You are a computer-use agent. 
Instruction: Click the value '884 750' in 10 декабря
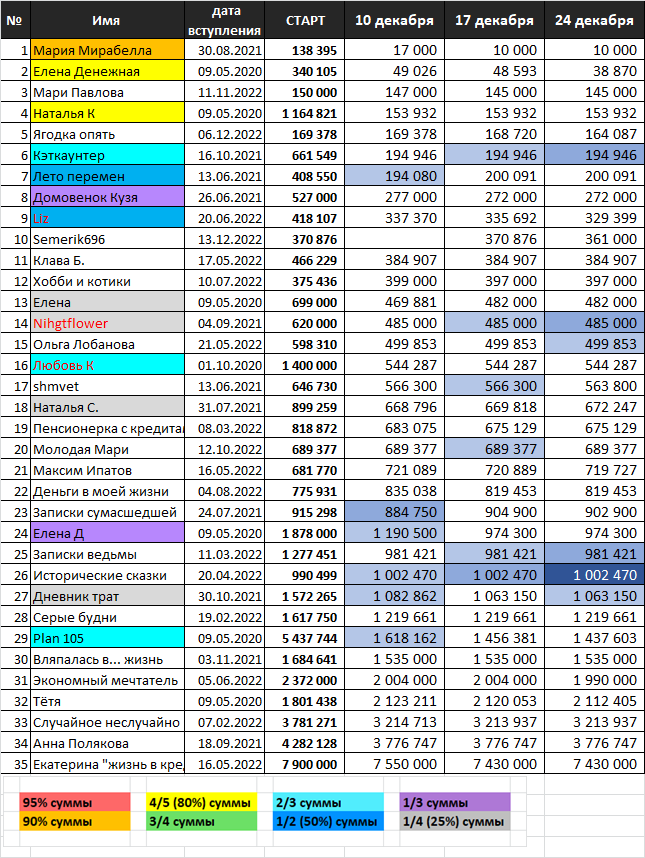coord(394,512)
